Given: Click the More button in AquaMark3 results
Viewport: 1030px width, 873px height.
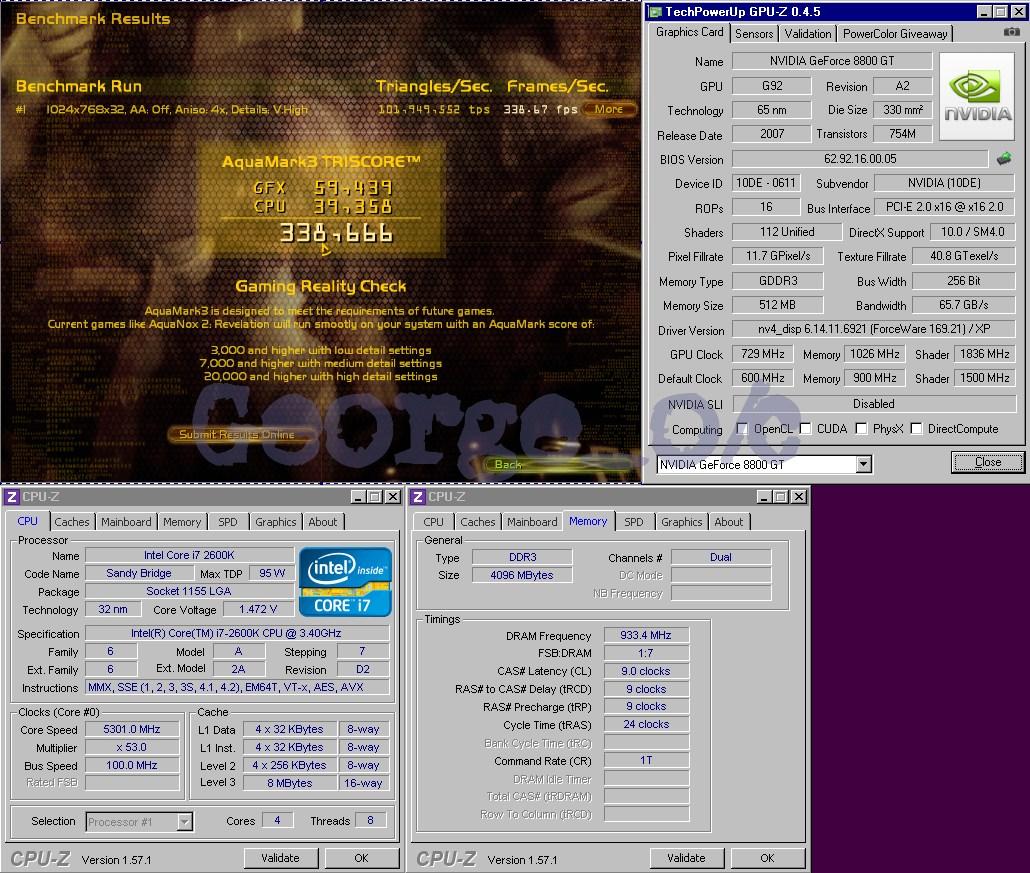Looking at the screenshot, I should pos(609,109).
